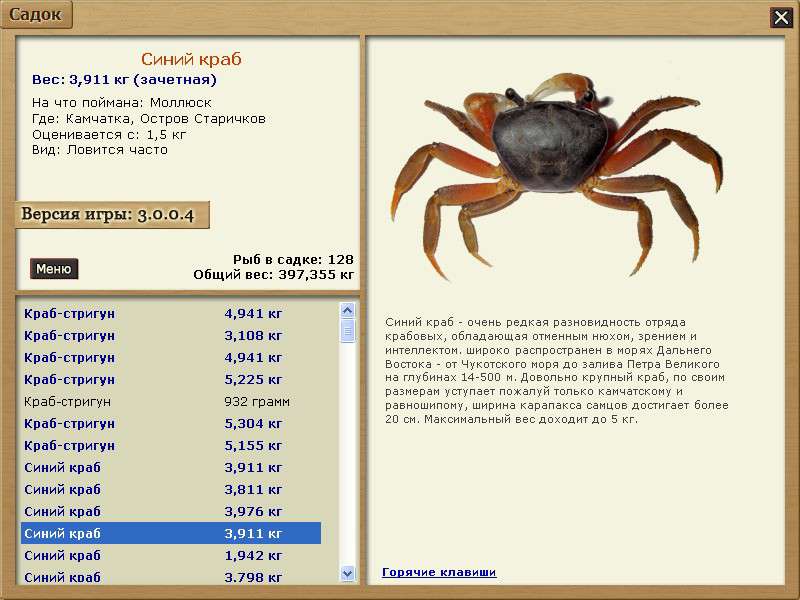The image size is (800, 600).
Task: Select the 932 грамм Краб-стригун entry
Action: 170,402
